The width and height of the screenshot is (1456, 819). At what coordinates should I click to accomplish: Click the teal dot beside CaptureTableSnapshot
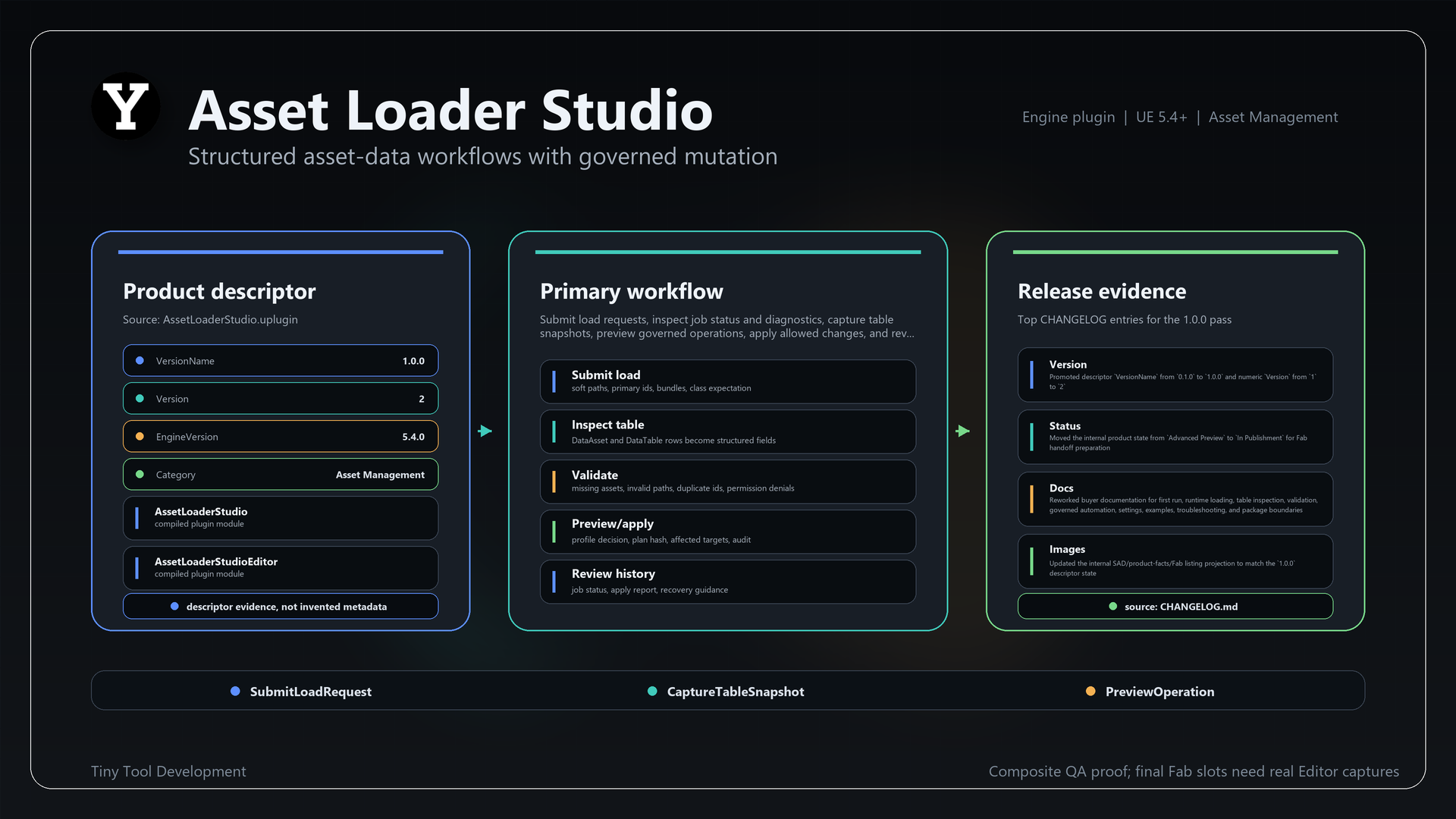tap(652, 691)
